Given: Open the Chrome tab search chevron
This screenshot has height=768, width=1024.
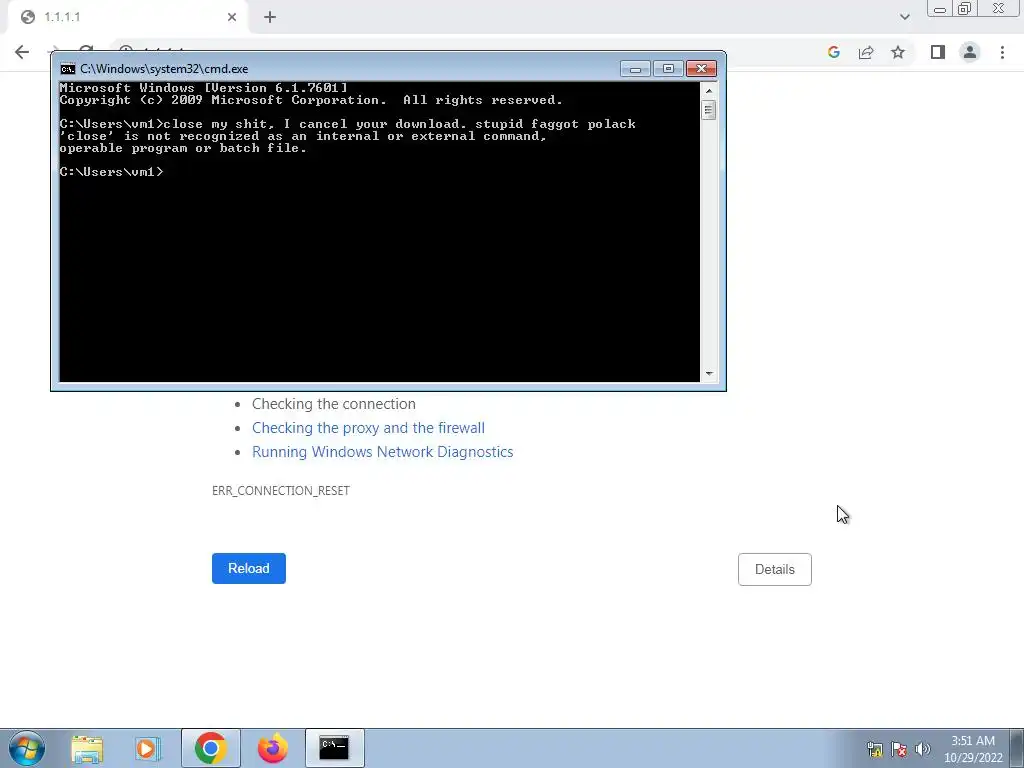Looking at the screenshot, I should pyautogui.click(x=904, y=17).
